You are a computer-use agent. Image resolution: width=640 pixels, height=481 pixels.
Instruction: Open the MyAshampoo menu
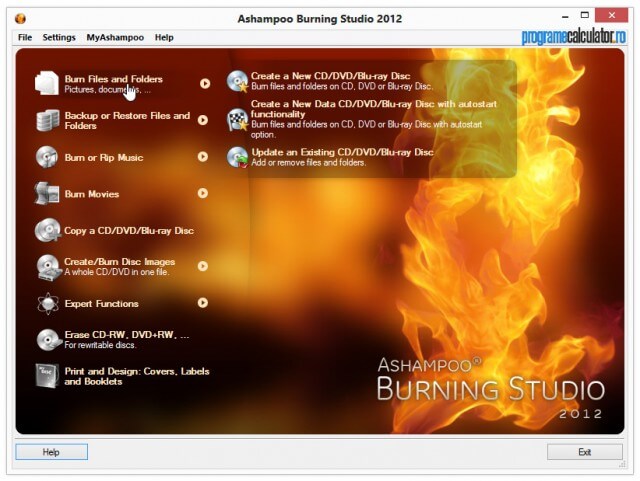[x=115, y=38]
